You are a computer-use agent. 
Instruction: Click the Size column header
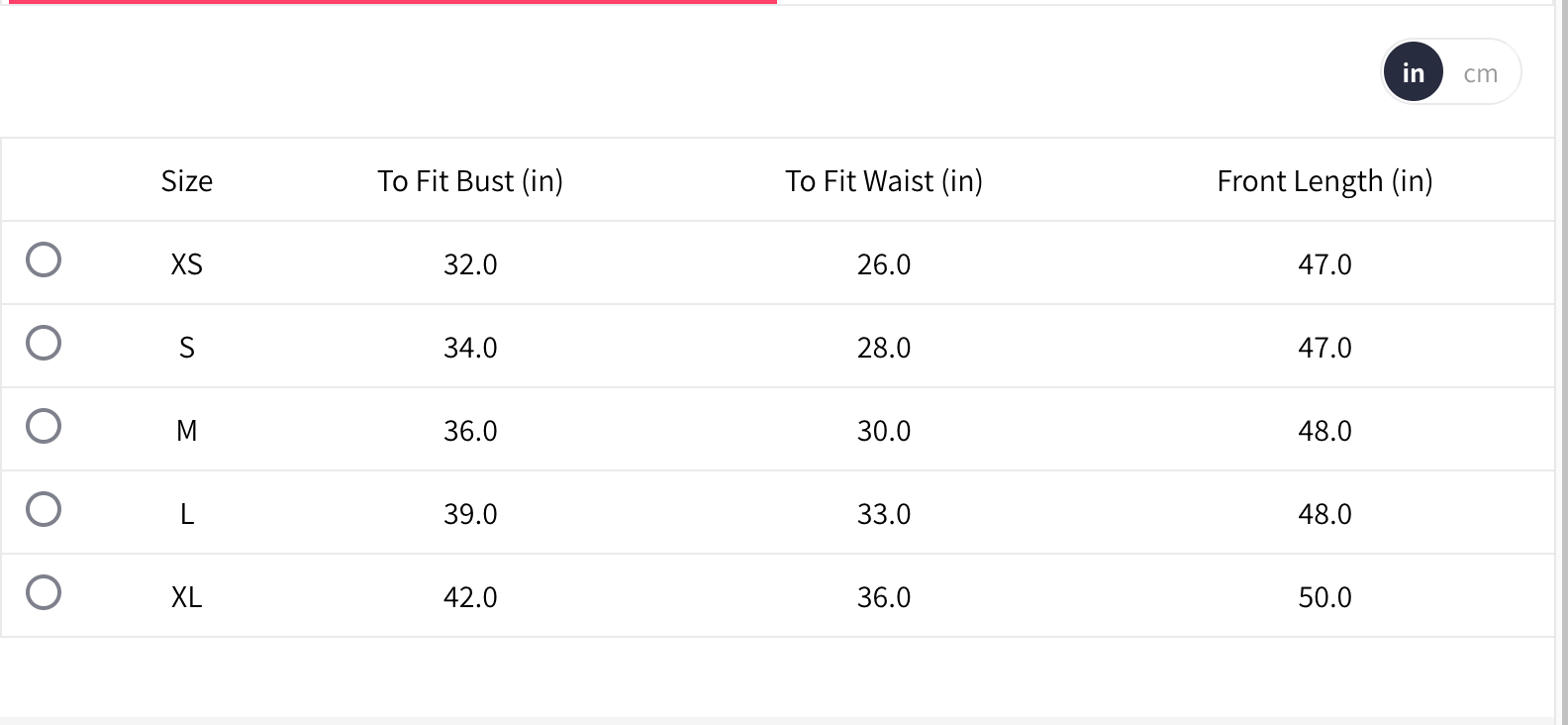click(x=187, y=181)
